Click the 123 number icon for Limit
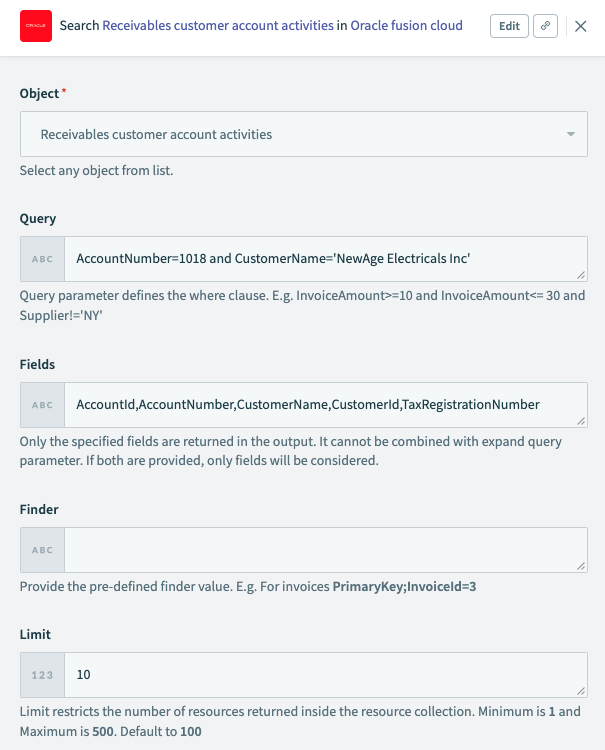Viewport: 605px width, 750px height. [43, 675]
